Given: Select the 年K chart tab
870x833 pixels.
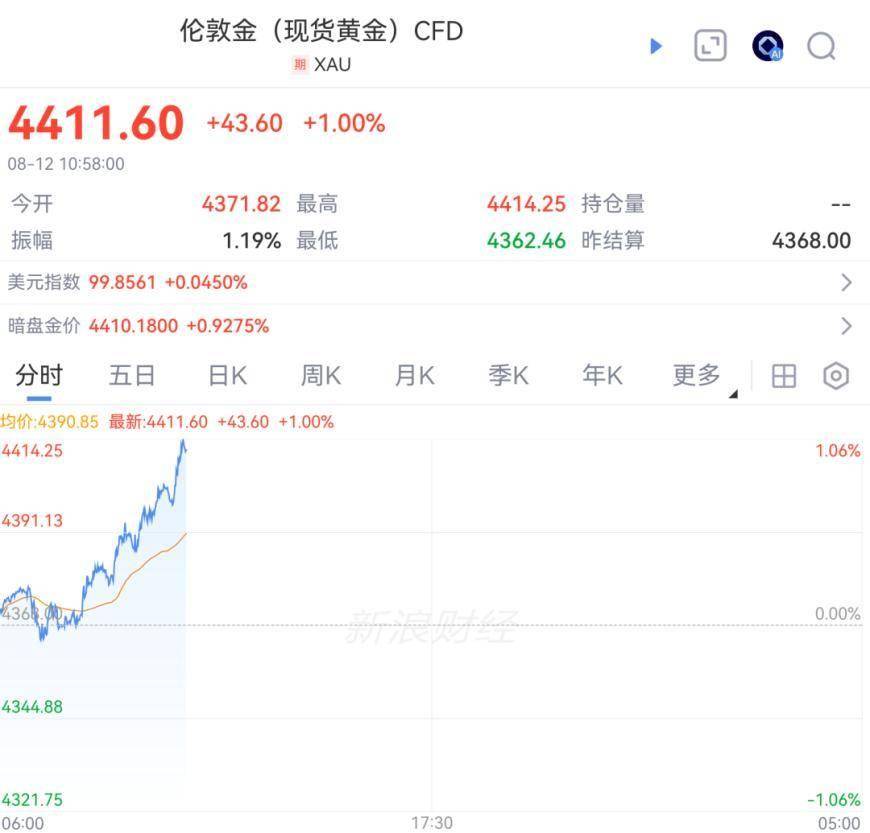Looking at the screenshot, I should [x=602, y=376].
